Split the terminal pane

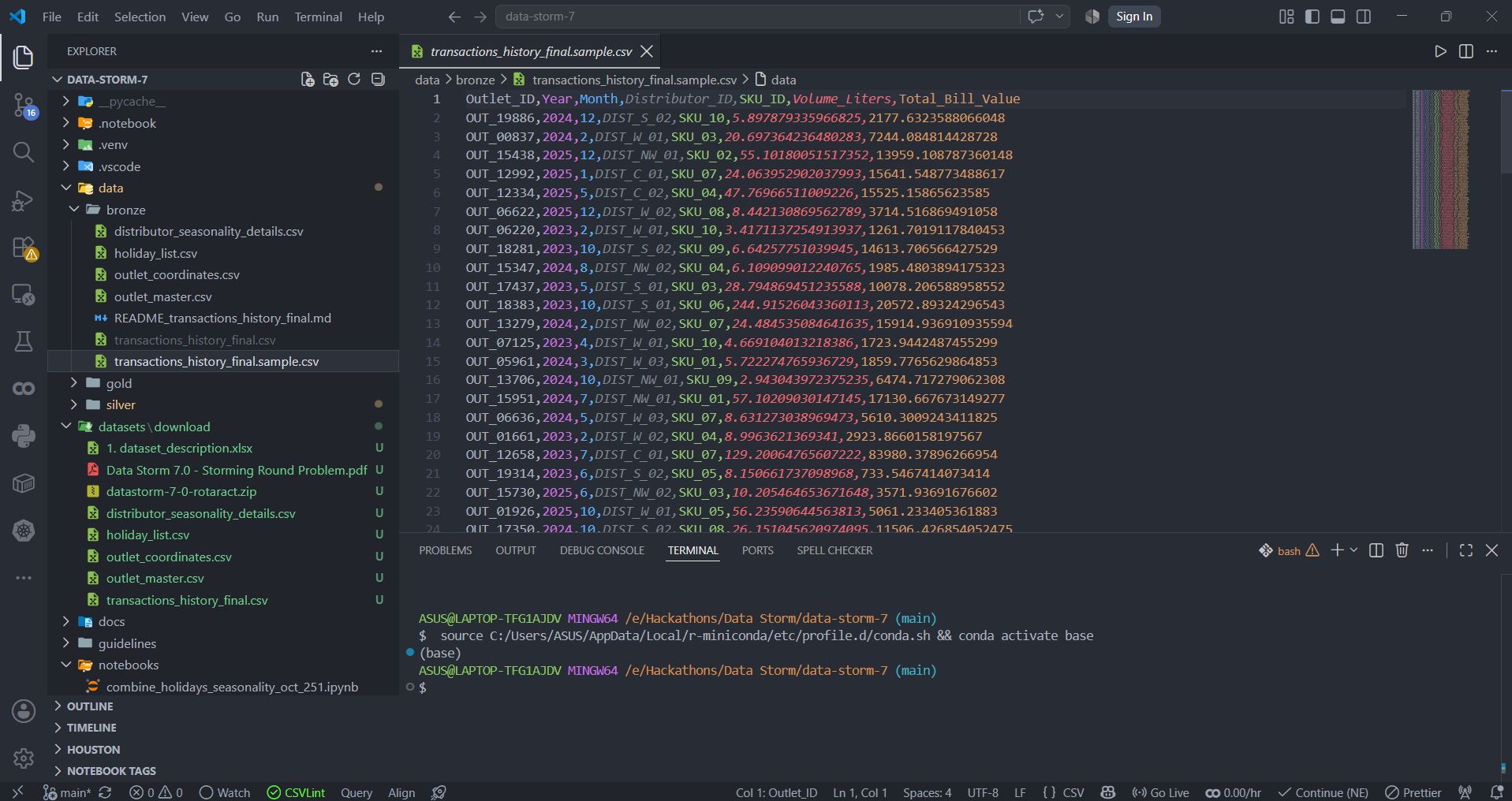tap(1376, 550)
